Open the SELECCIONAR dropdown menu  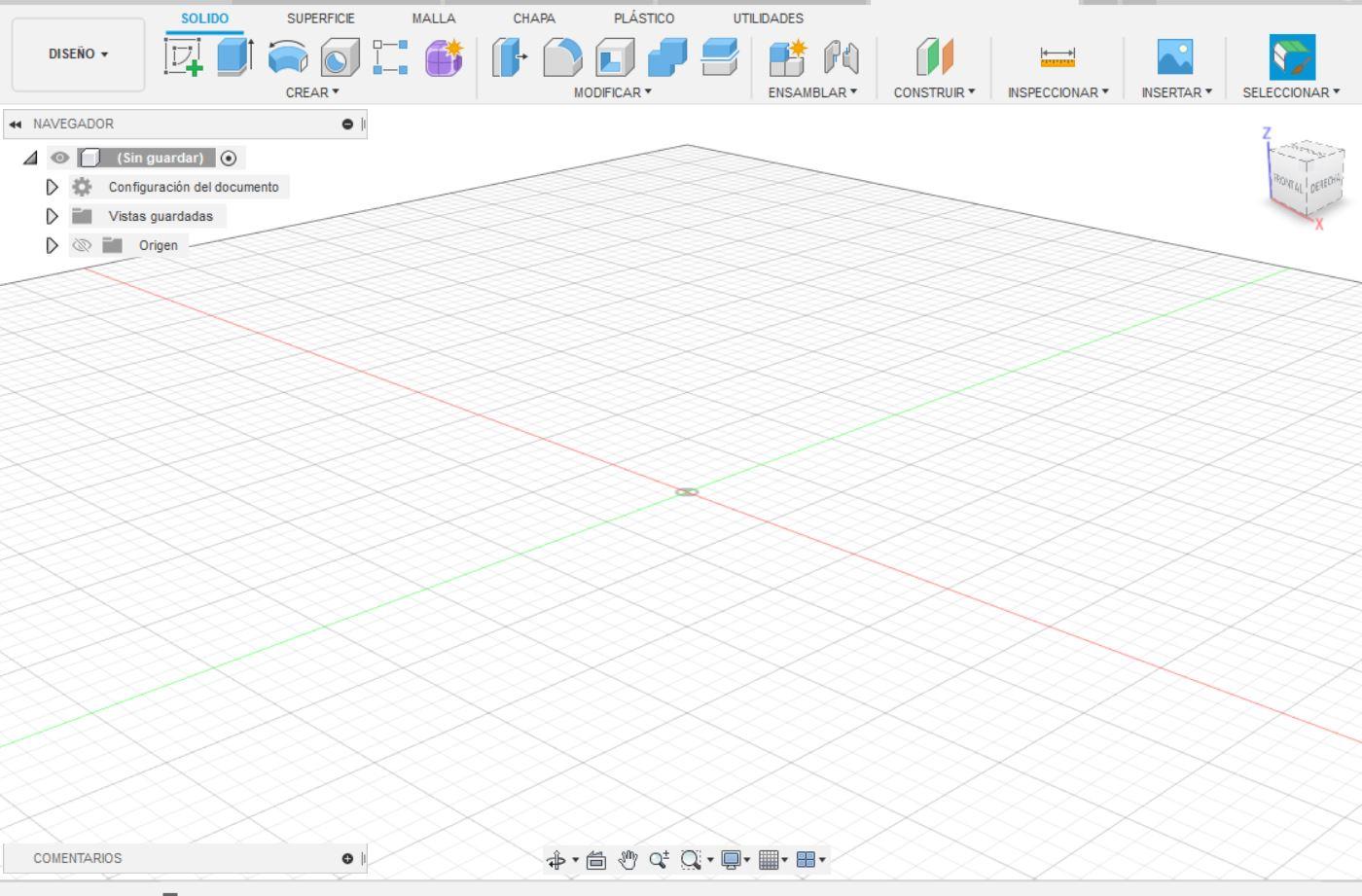click(1292, 92)
